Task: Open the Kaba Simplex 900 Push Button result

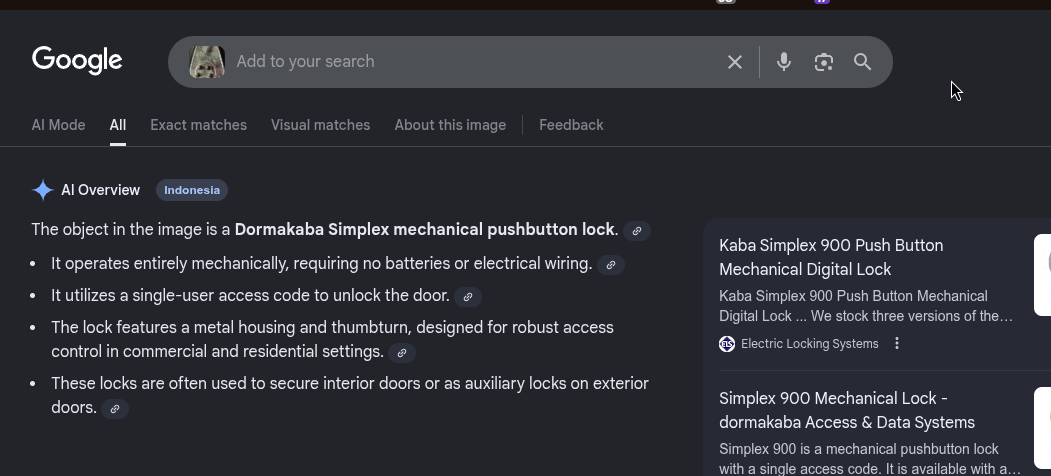Action: [x=830, y=257]
